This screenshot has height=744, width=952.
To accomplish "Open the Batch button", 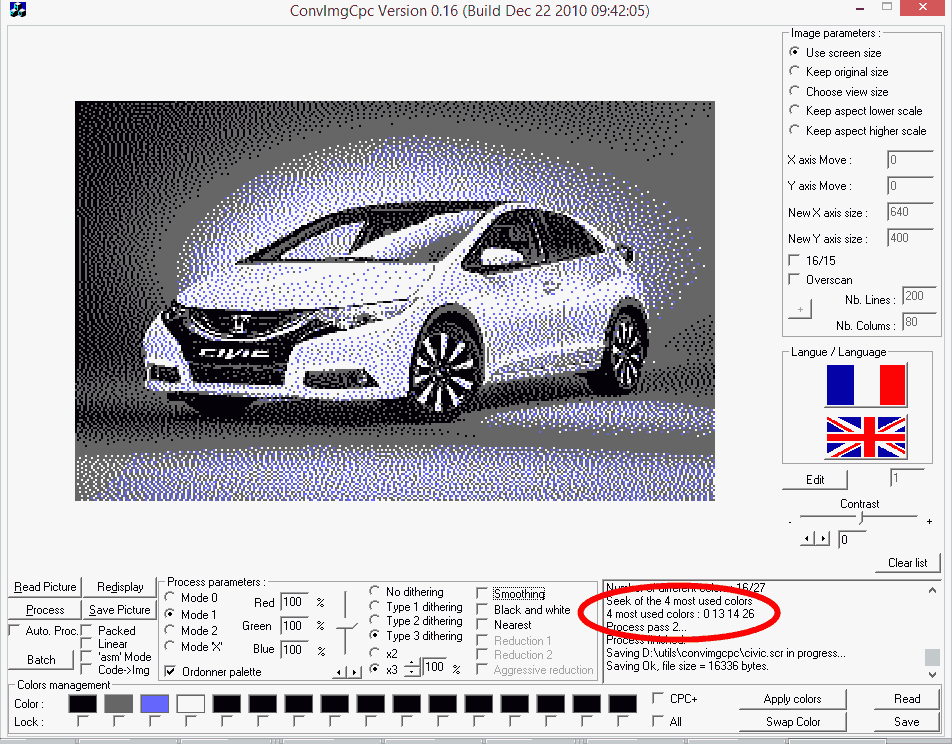I will pyautogui.click(x=41, y=660).
